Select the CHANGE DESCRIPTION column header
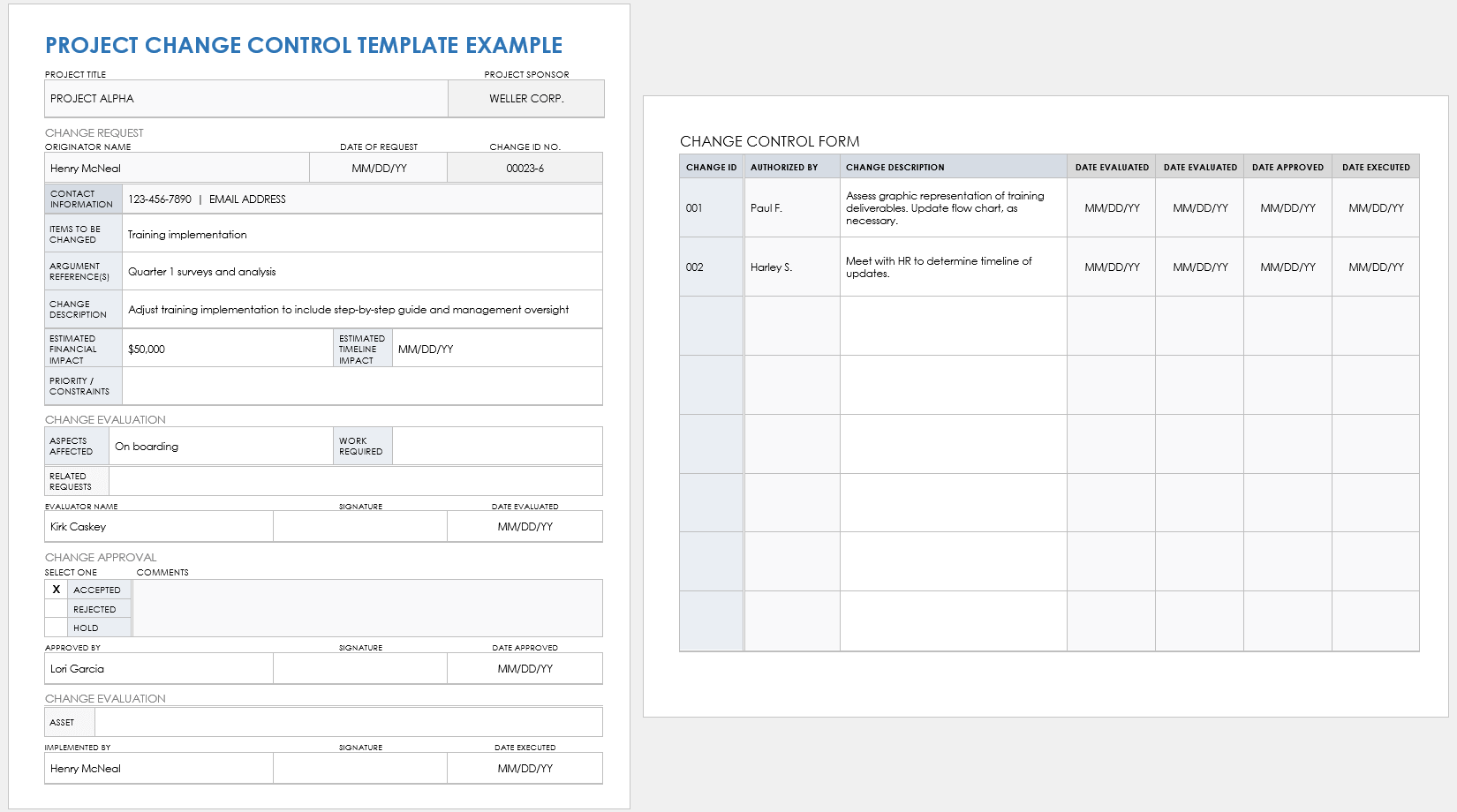The image size is (1457, 812). pos(952,167)
